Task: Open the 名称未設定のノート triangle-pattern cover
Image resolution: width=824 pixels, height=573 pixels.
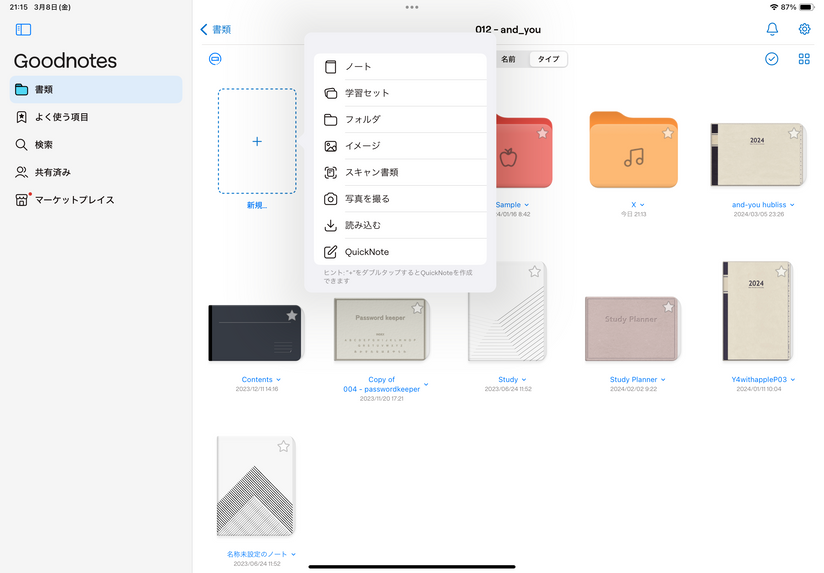Action: tap(255, 486)
